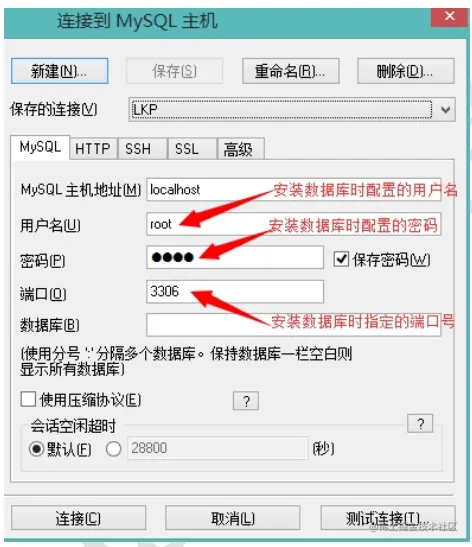The width and height of the screenshot is (472, 547).
Task: Click the port field showing 3306
Action: click(x=235, y=291)
